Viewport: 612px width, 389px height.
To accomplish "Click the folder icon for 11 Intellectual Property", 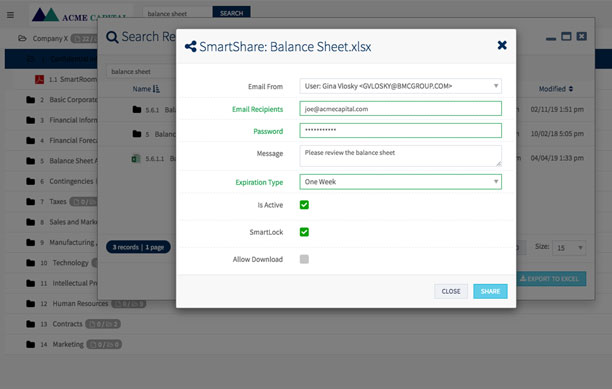I will click(x=30, y=283).
